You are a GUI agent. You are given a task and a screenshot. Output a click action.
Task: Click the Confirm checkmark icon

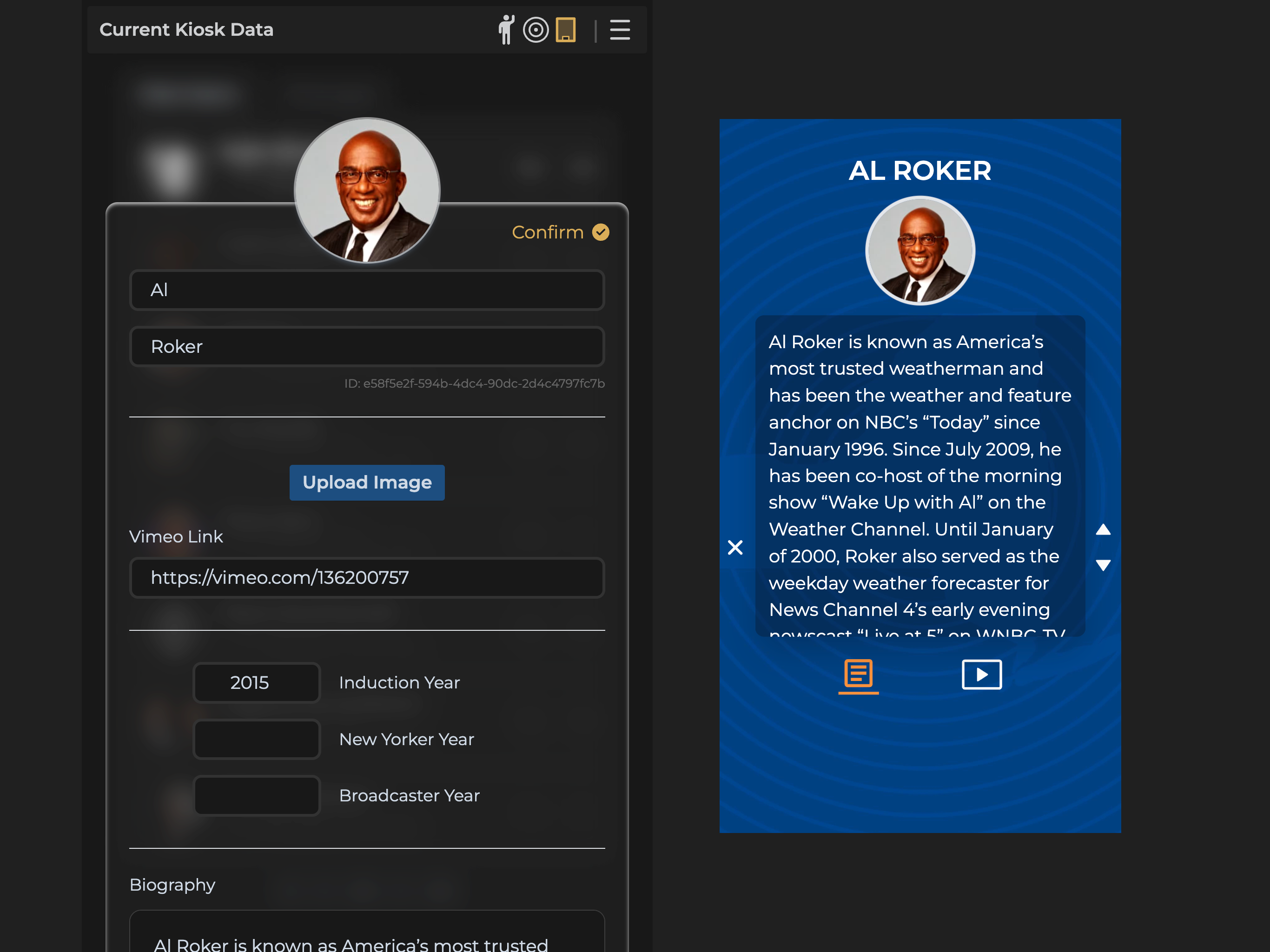(601, 232)
